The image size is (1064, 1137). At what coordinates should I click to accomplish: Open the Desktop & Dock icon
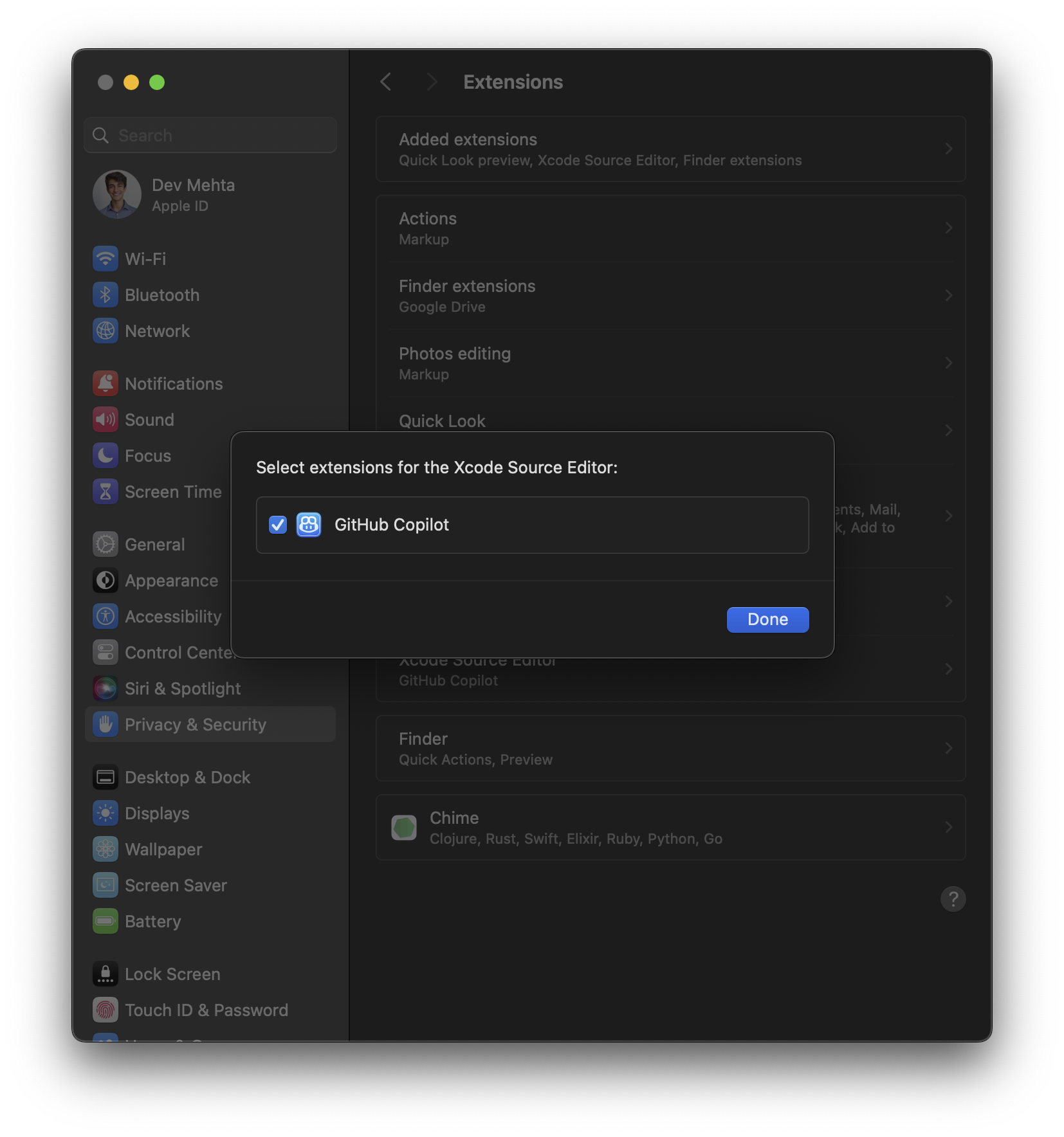(x=105, y=777)
